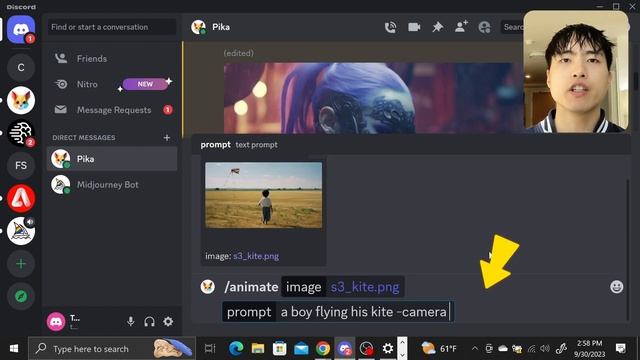The width and height of the screenshot is (640, 360).
Task: Open the black brain-logo server icon
Action: click(21, 133)
